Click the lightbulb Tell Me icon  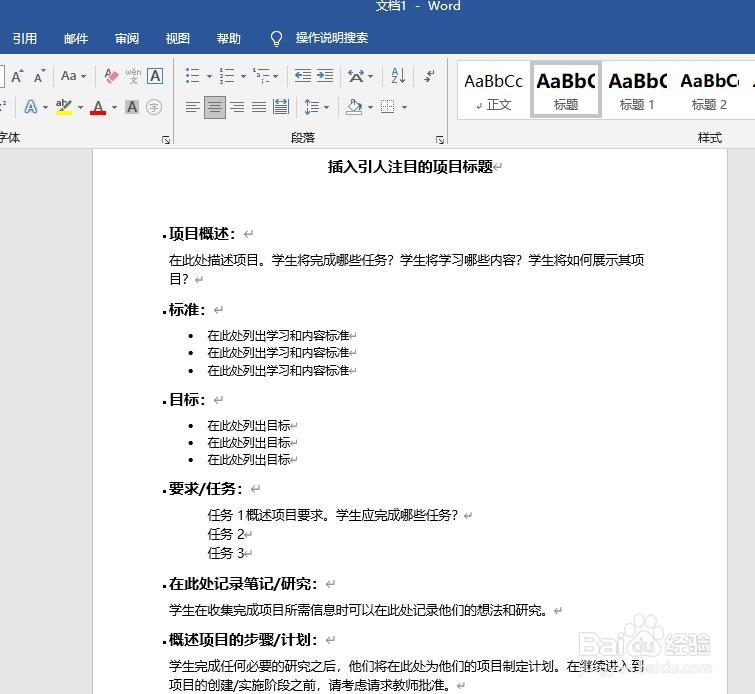click(x=276, y=39)
